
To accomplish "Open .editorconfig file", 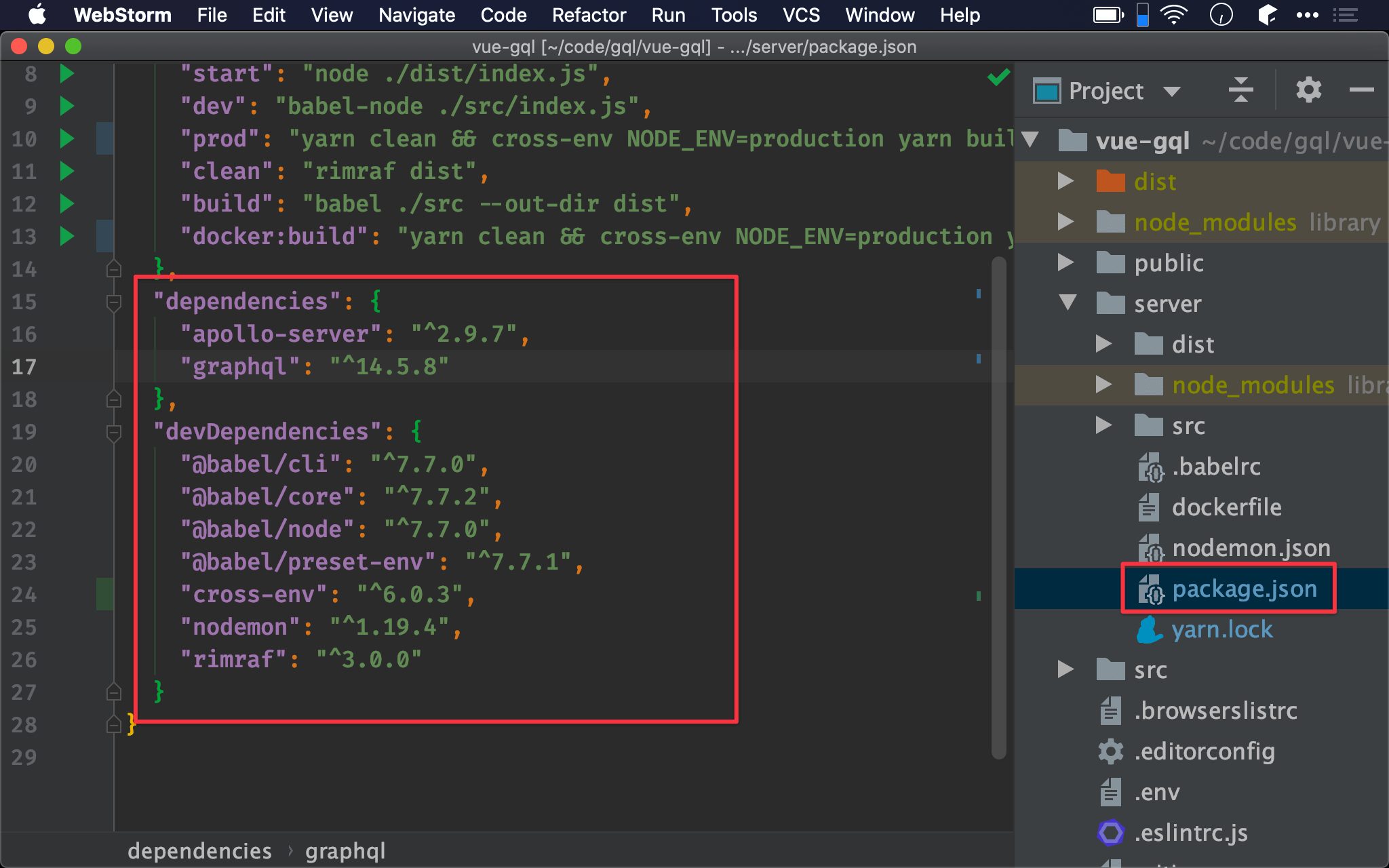I will (x=1205, y=751).
